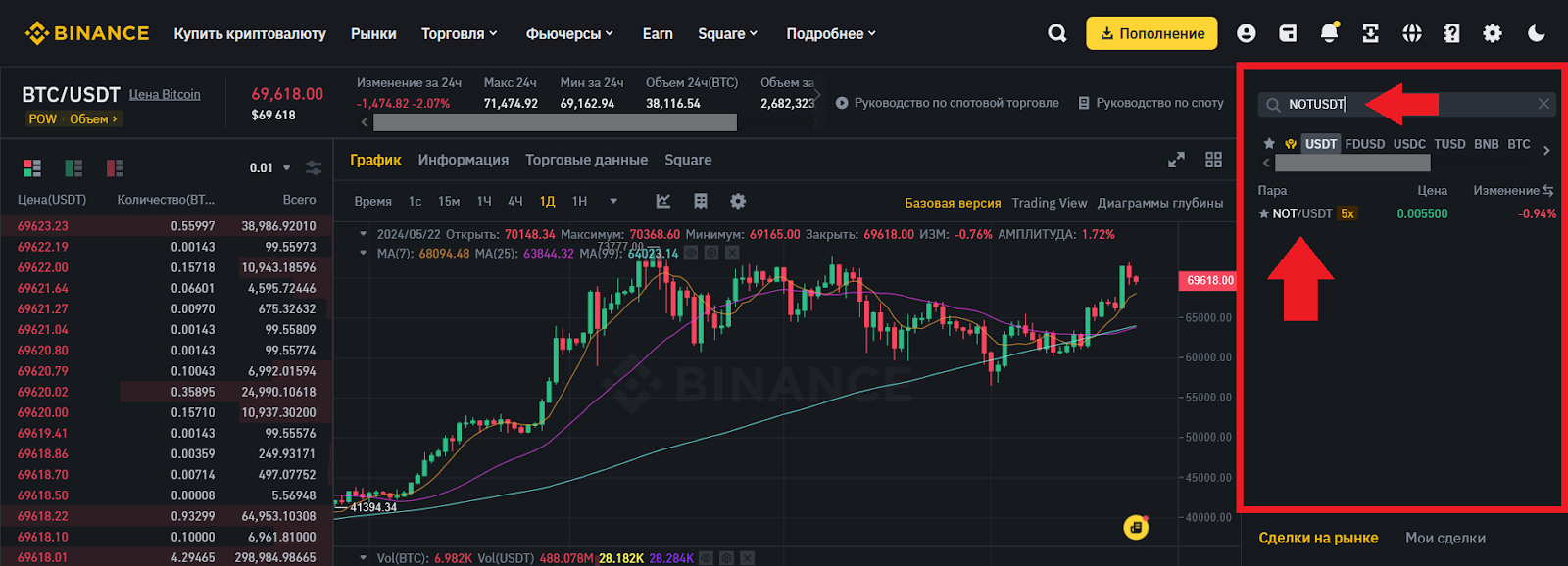Open the Фьючерсы dropdown menu

(569, 33)
